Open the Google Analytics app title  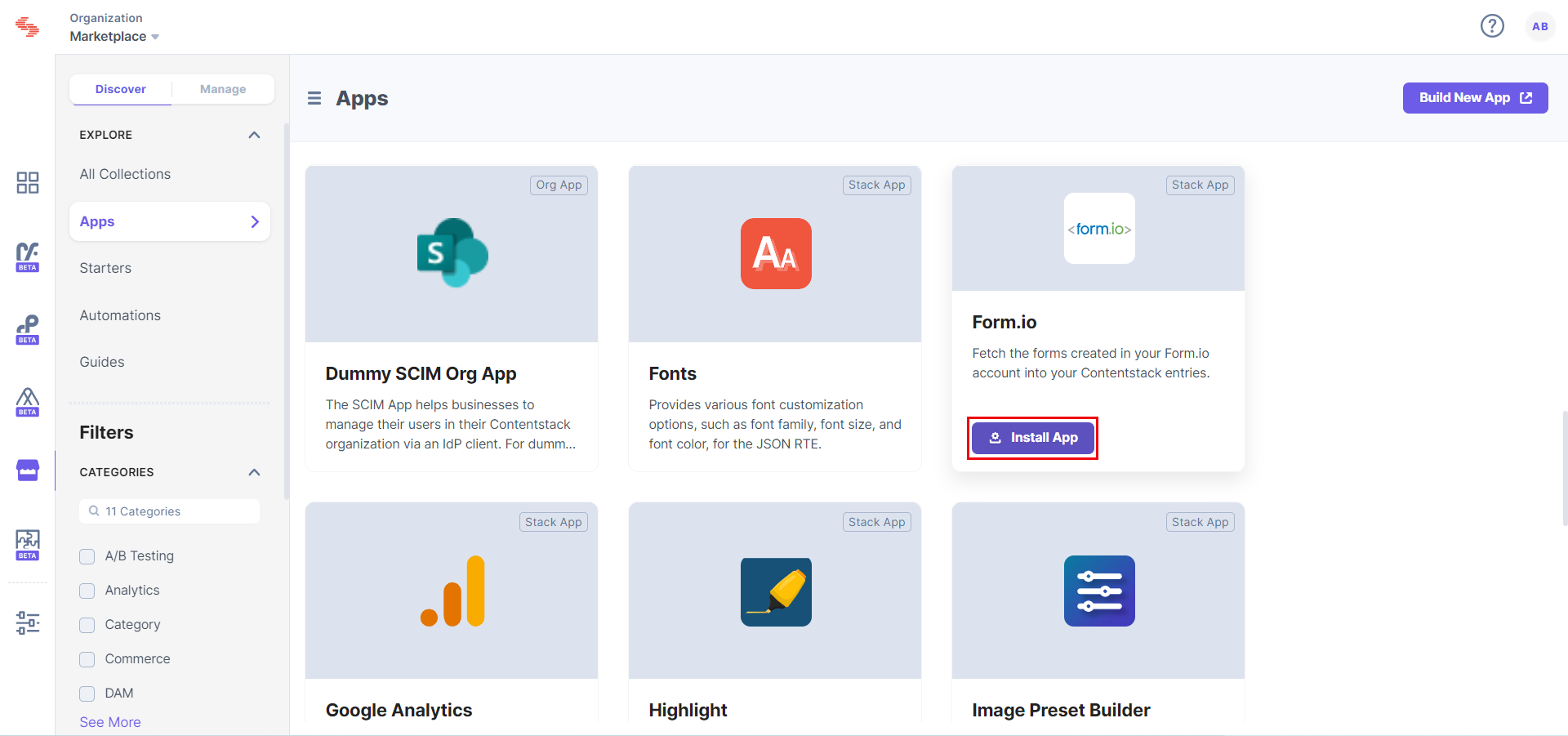[399, 710]
